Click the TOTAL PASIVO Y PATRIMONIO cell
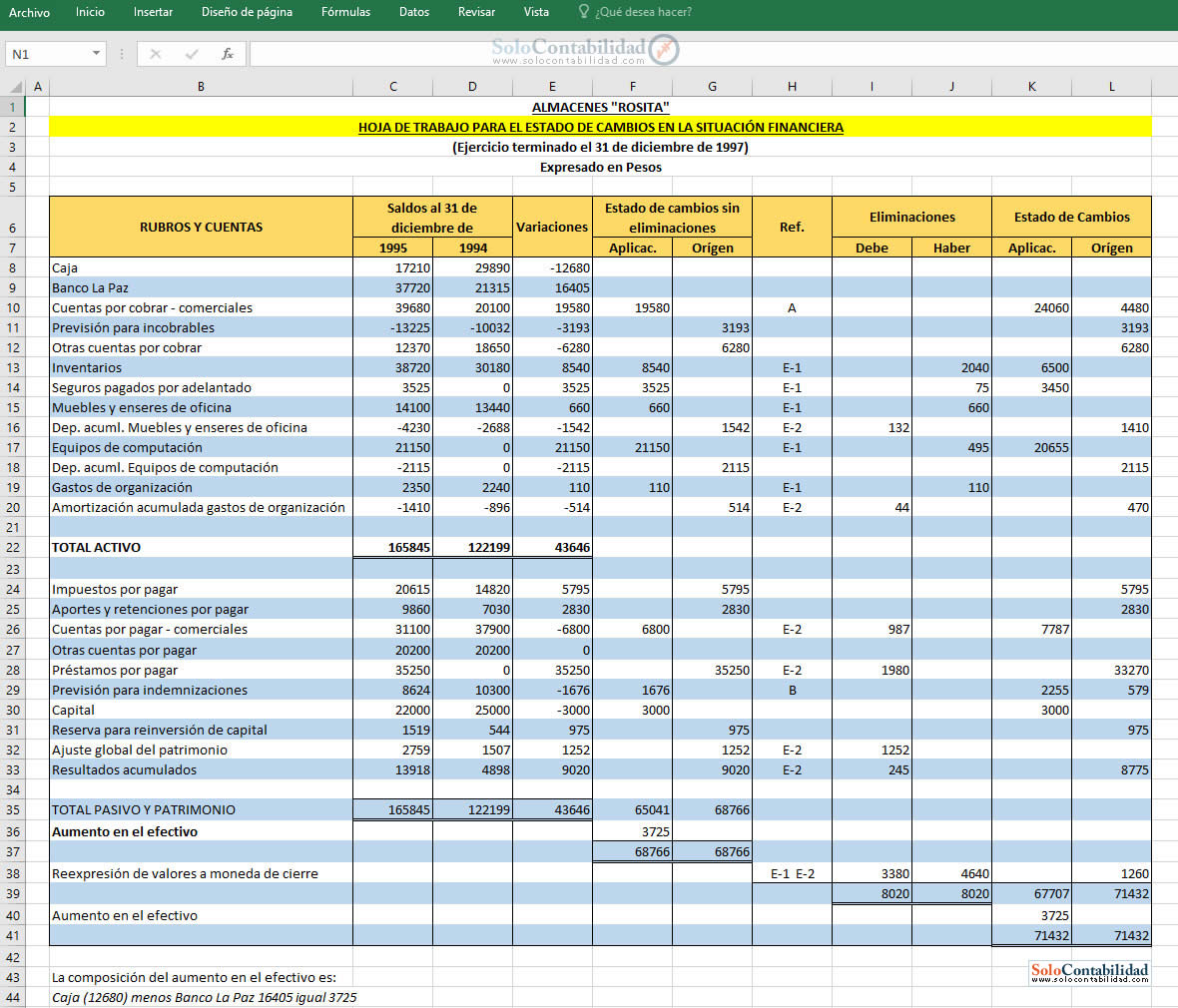 (201, 809)
